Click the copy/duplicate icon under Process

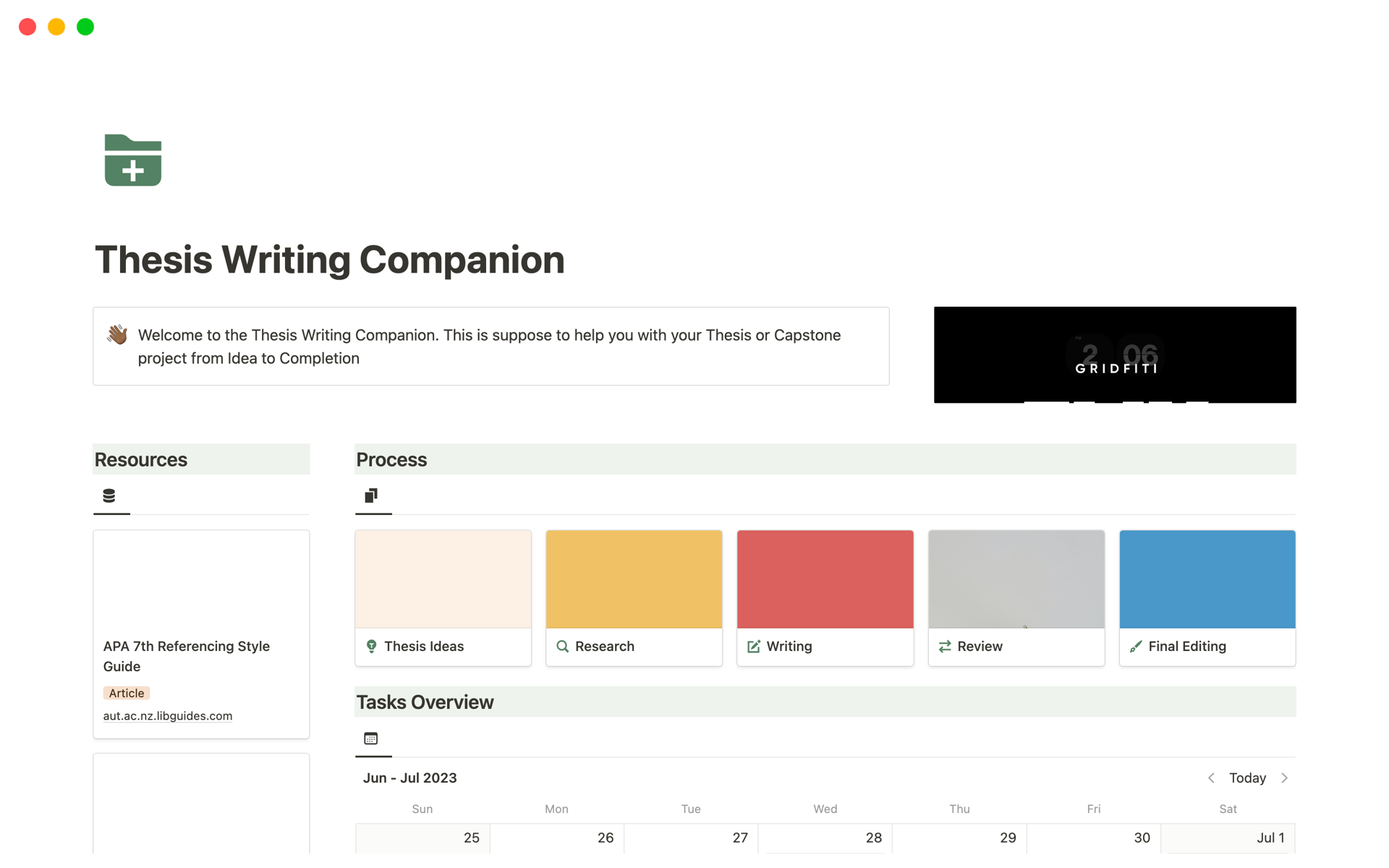pyautogui.click(x=371, y=494)
